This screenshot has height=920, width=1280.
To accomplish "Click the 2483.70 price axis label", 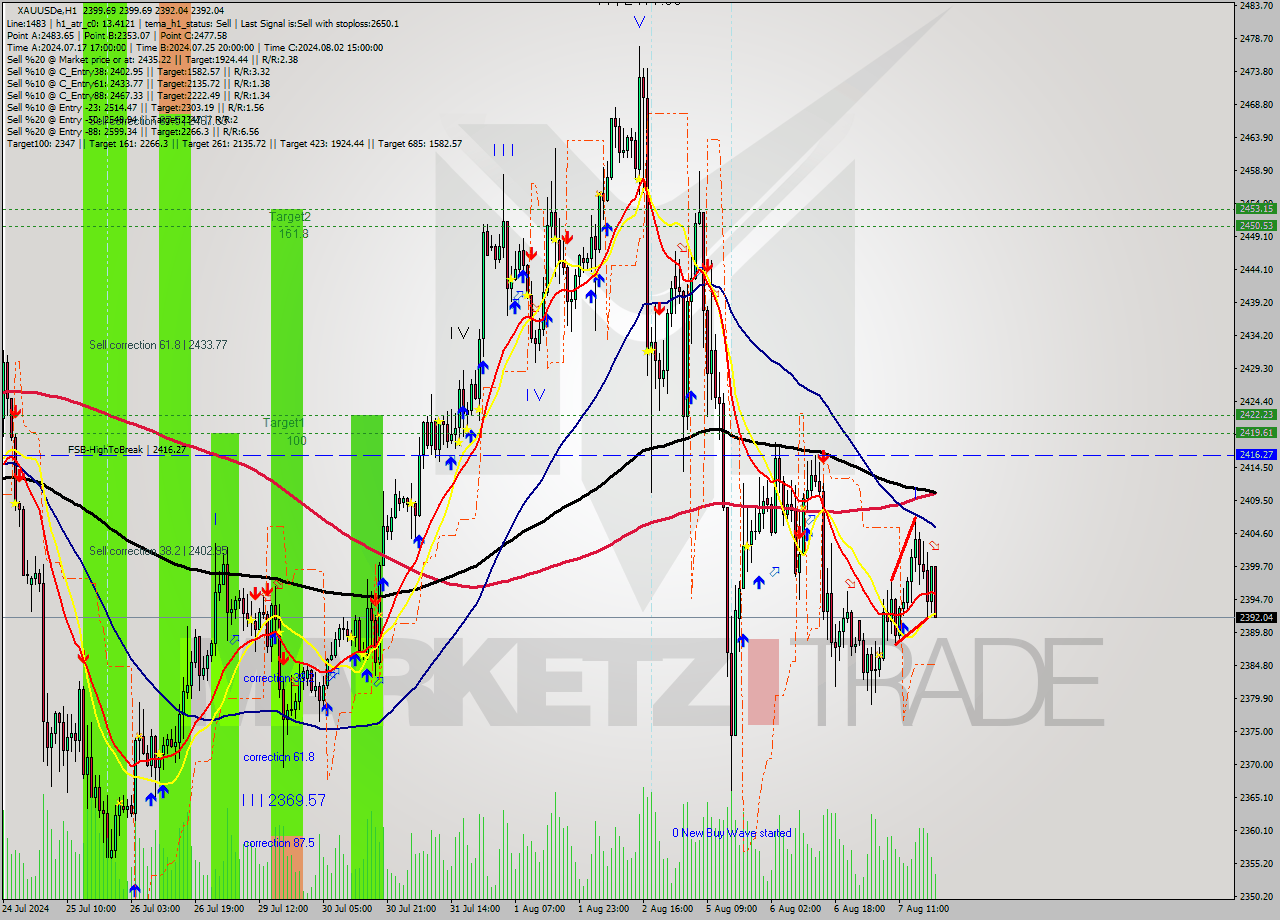I will click(1256, 6).
